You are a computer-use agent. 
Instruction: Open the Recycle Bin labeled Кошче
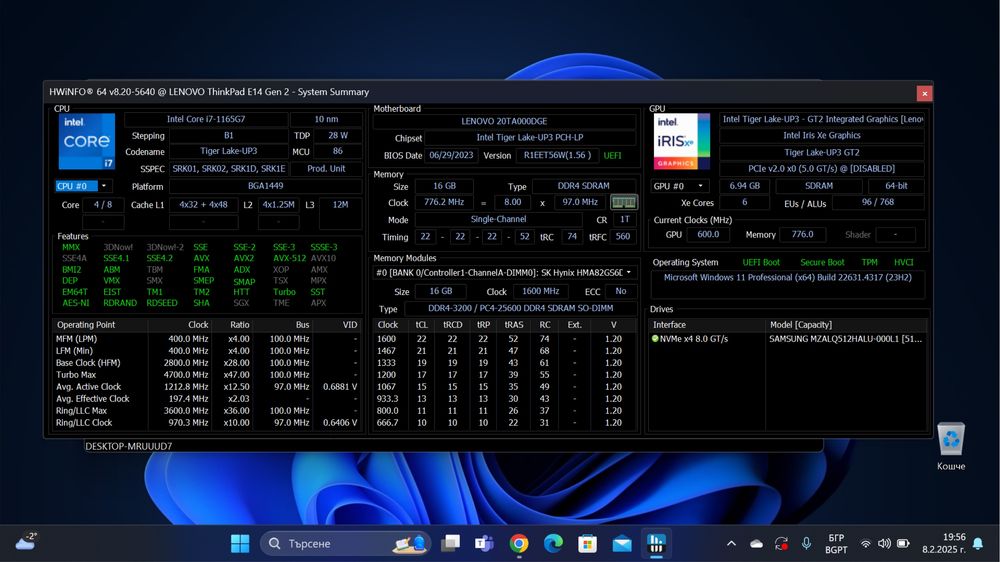(950, 447)
